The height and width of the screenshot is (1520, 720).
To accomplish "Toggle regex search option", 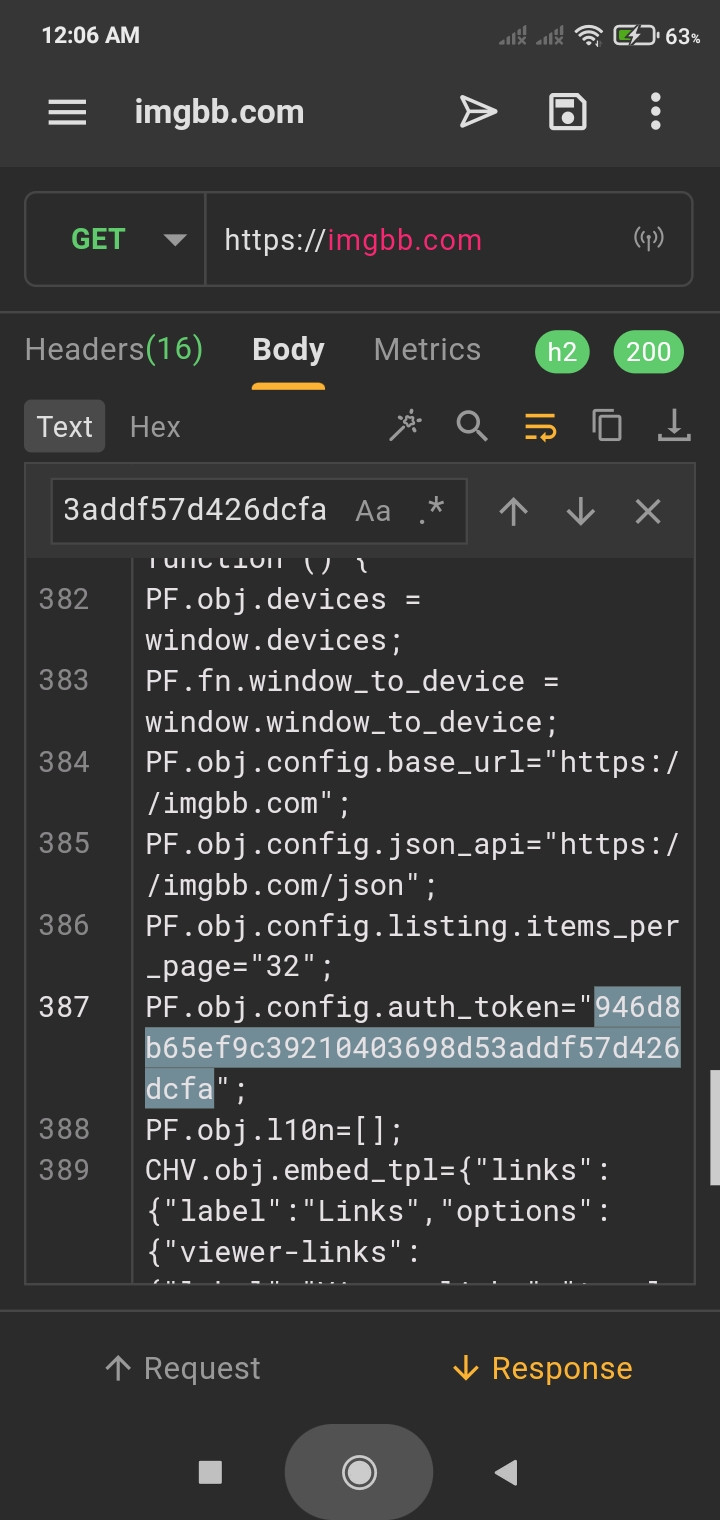I will (432, 512).
